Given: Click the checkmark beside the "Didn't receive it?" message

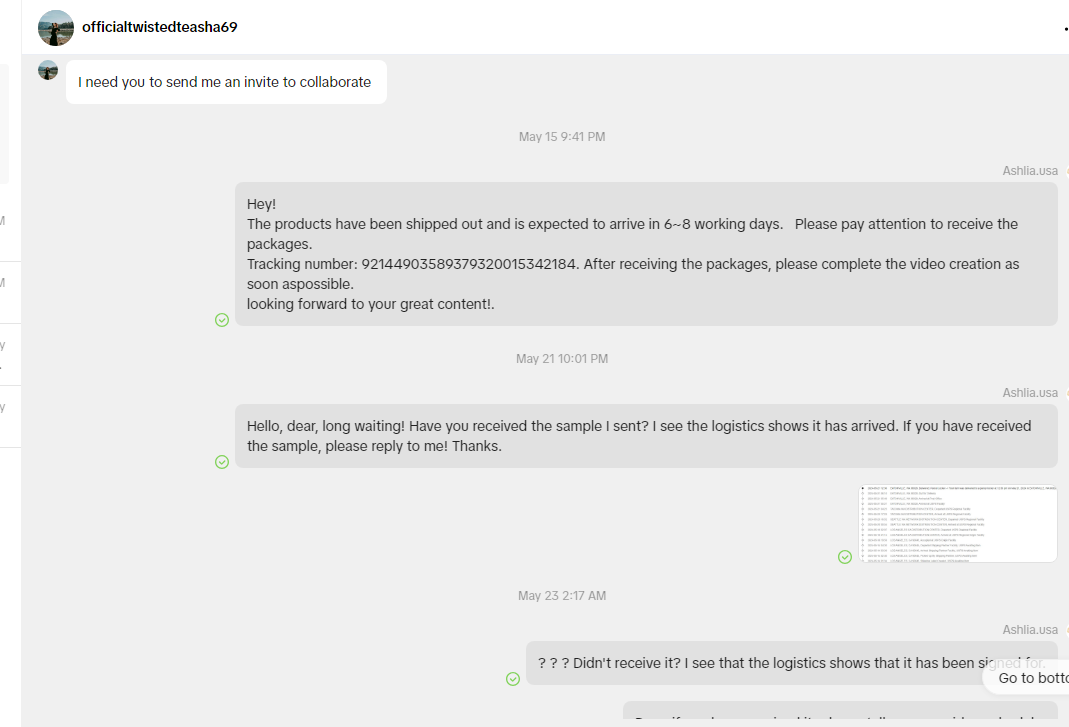Looking at the screenshot, I should (x=513, y=679).
